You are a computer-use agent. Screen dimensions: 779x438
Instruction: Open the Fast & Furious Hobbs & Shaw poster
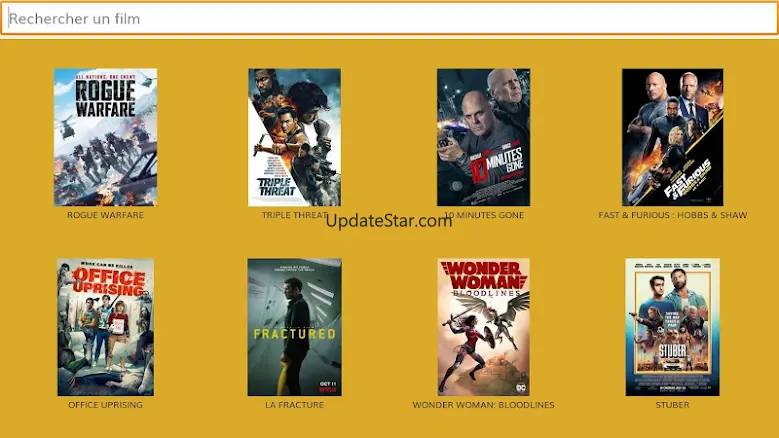tap(673, 137)
